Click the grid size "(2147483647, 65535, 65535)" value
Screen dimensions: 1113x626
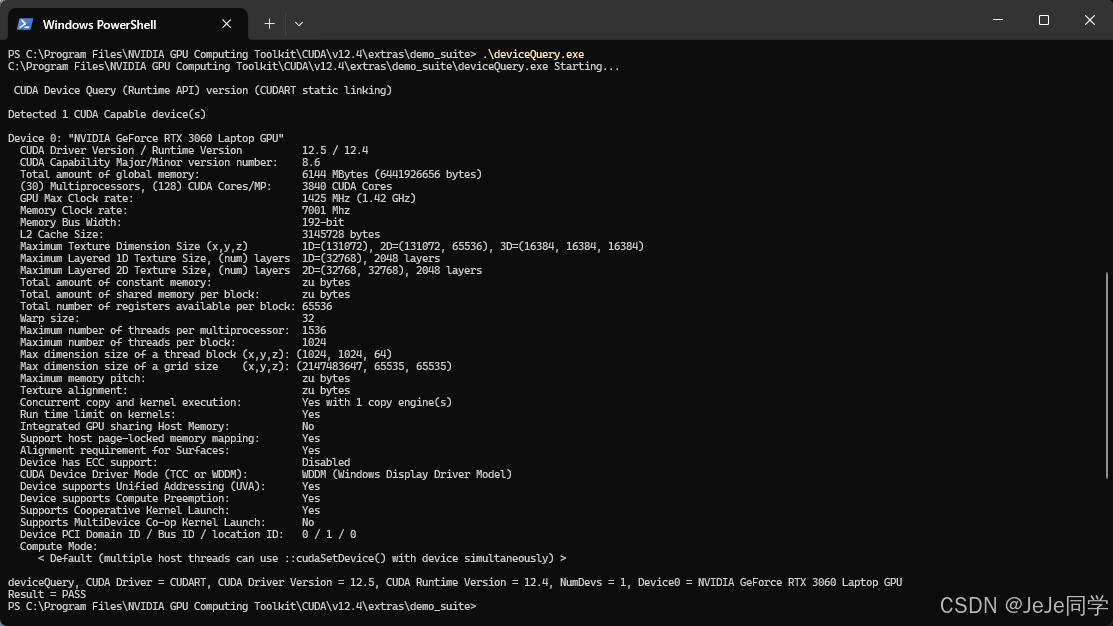coord(374,367)
